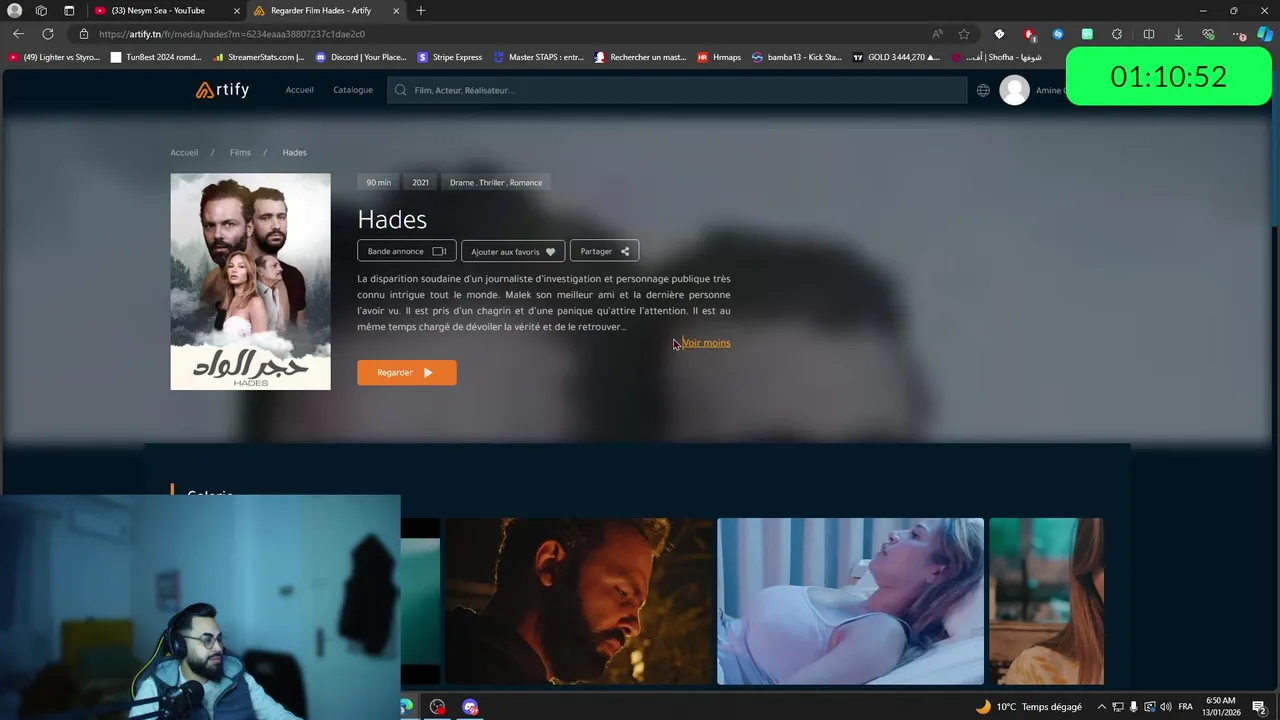This screenshot has width=1280, height=720.
Task: Activate read aloud icon in address bar
Action: (937, 34)
